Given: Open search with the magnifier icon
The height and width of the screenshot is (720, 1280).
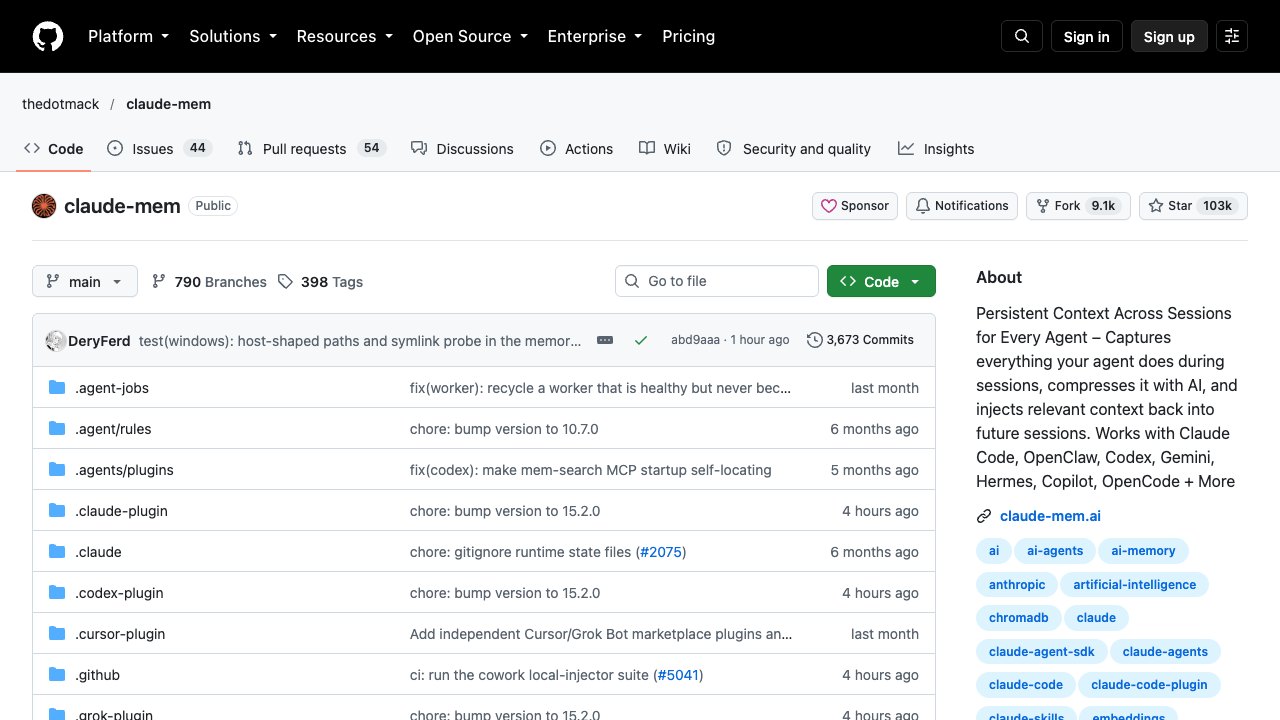Looking at the screenshot, I should tap(1022, 36).
